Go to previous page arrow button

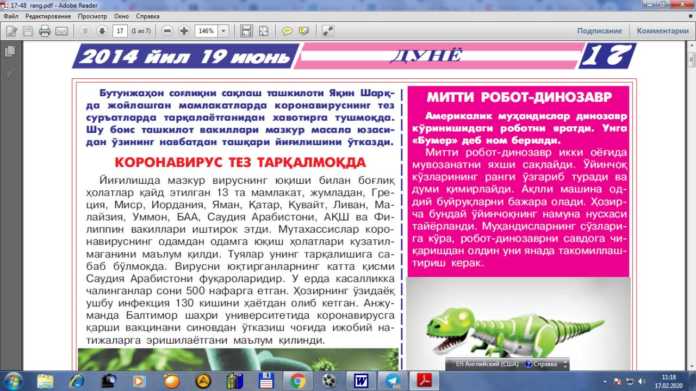[85, 31]
